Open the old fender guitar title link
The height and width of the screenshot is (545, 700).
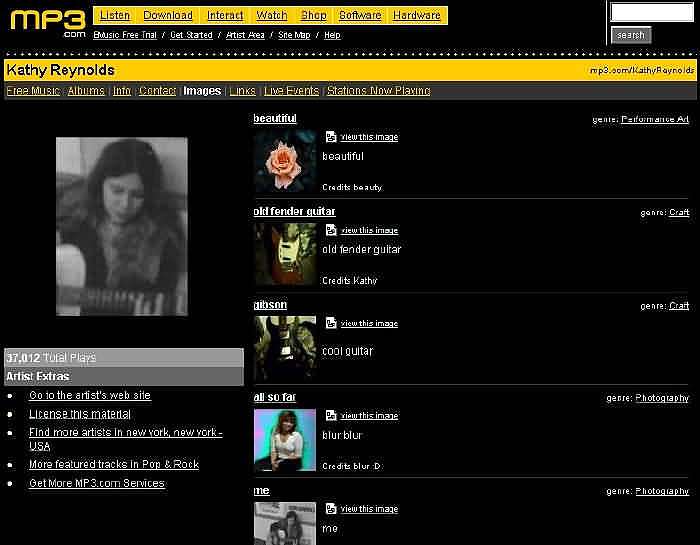(294, 212)
